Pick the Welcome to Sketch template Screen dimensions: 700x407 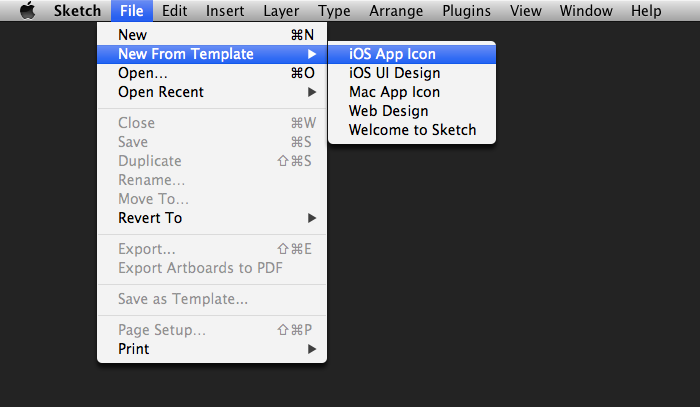[x=412, y=130]
